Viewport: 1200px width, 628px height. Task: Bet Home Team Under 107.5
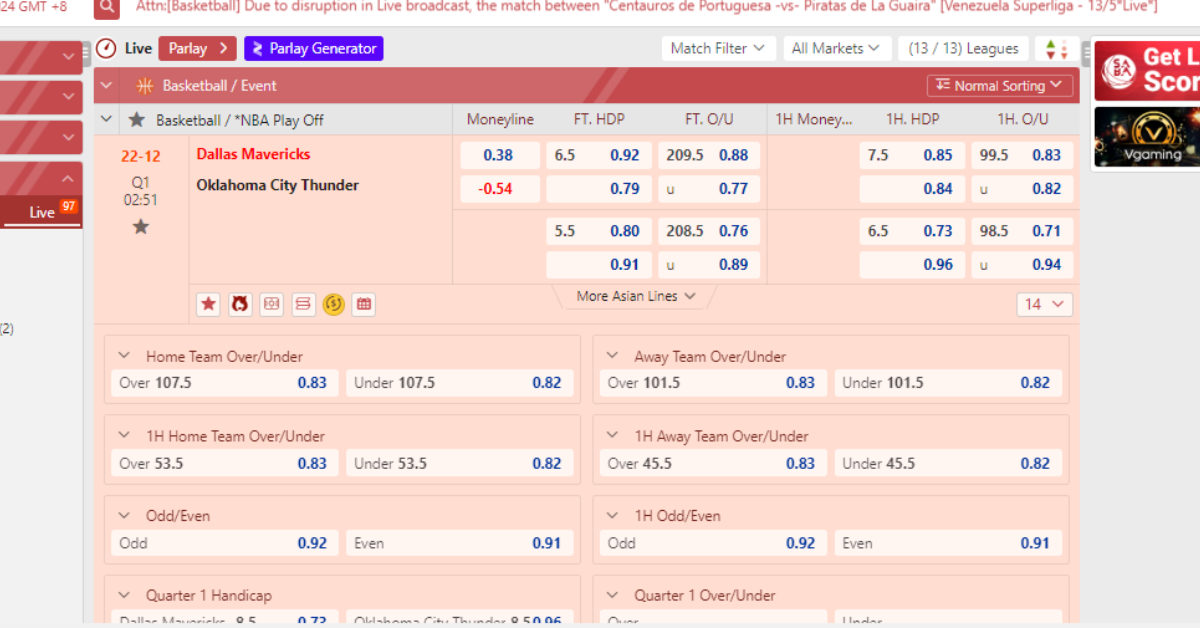pyautogui.click(x=460, y=383)
